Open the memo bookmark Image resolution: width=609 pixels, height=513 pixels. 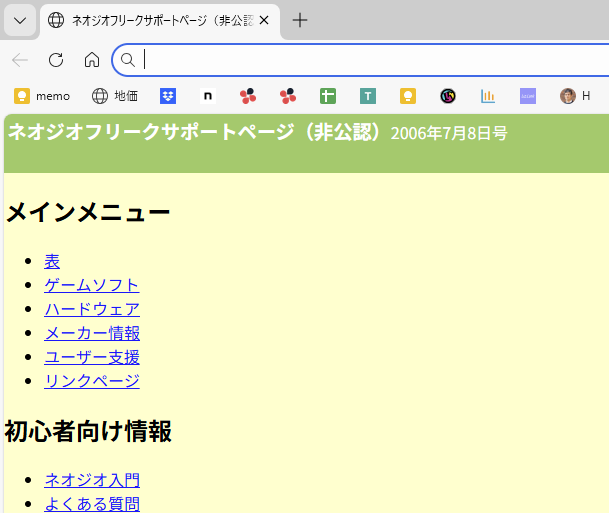pos(42,96)
